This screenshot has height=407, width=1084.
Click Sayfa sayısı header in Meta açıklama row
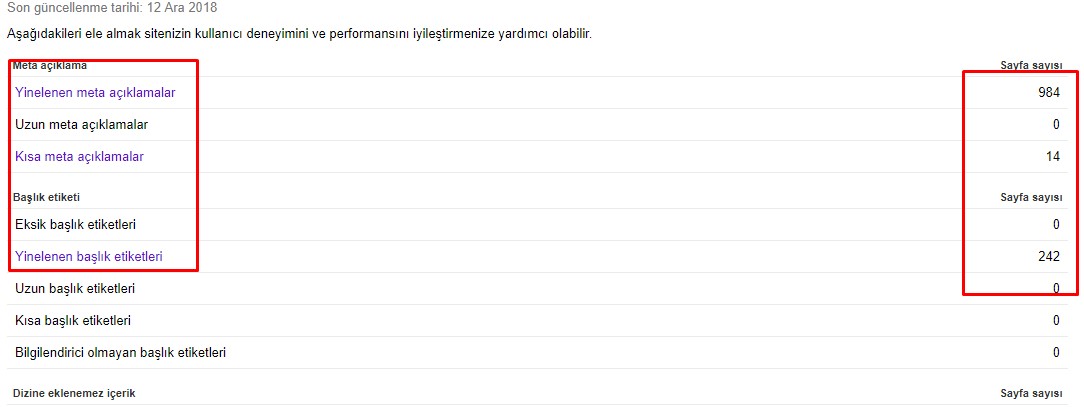coord(1031,66)
